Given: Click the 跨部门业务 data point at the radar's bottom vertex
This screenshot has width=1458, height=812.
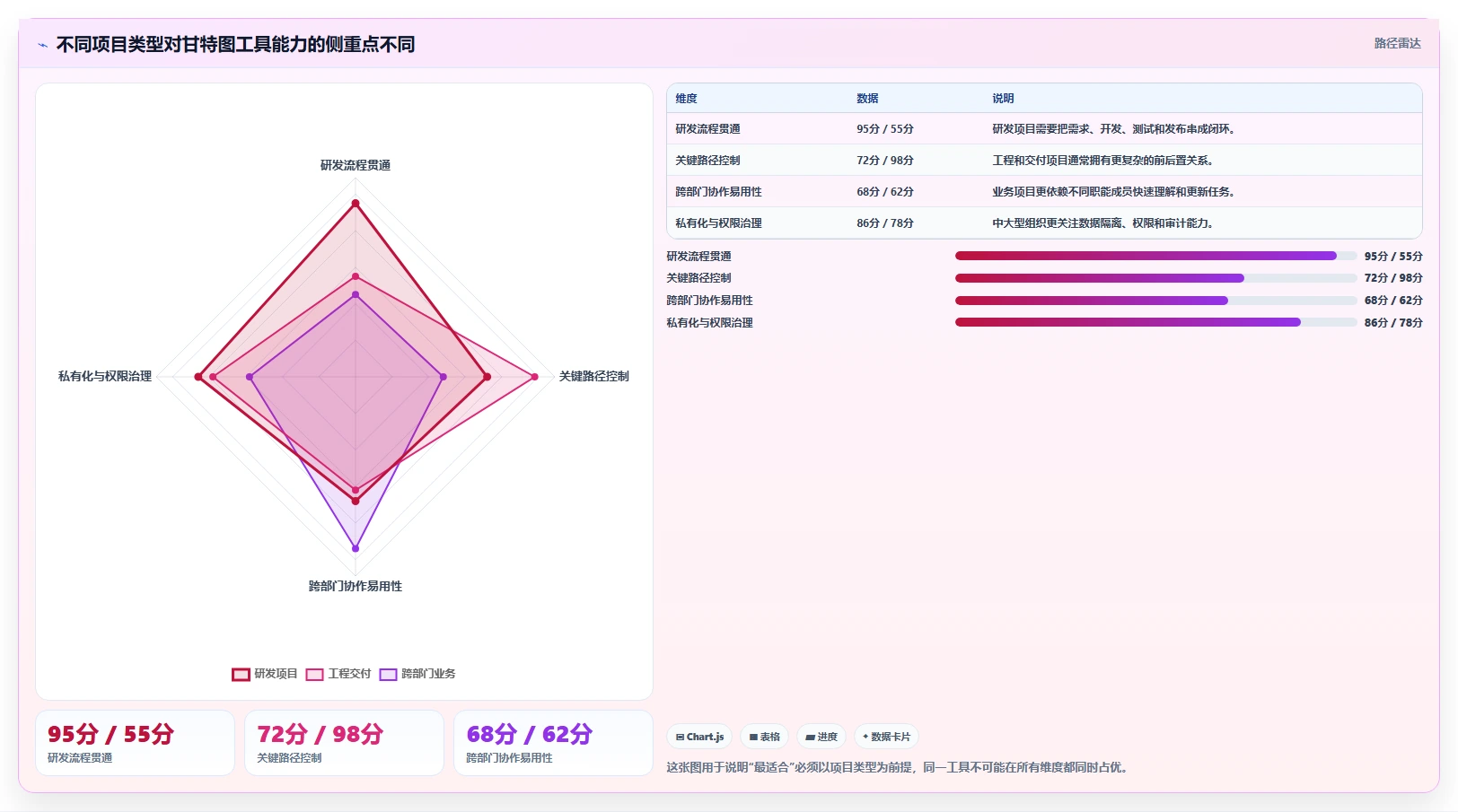Looking at the screenshot, I should pos(356,548).
